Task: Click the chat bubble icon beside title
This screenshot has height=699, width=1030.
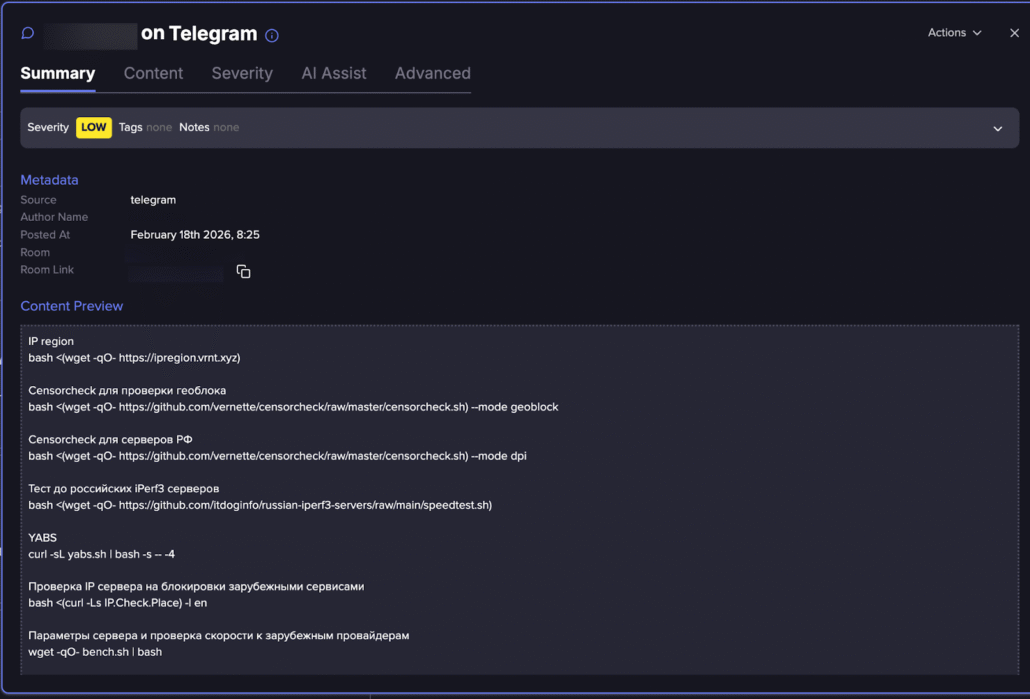Action: 28,33
